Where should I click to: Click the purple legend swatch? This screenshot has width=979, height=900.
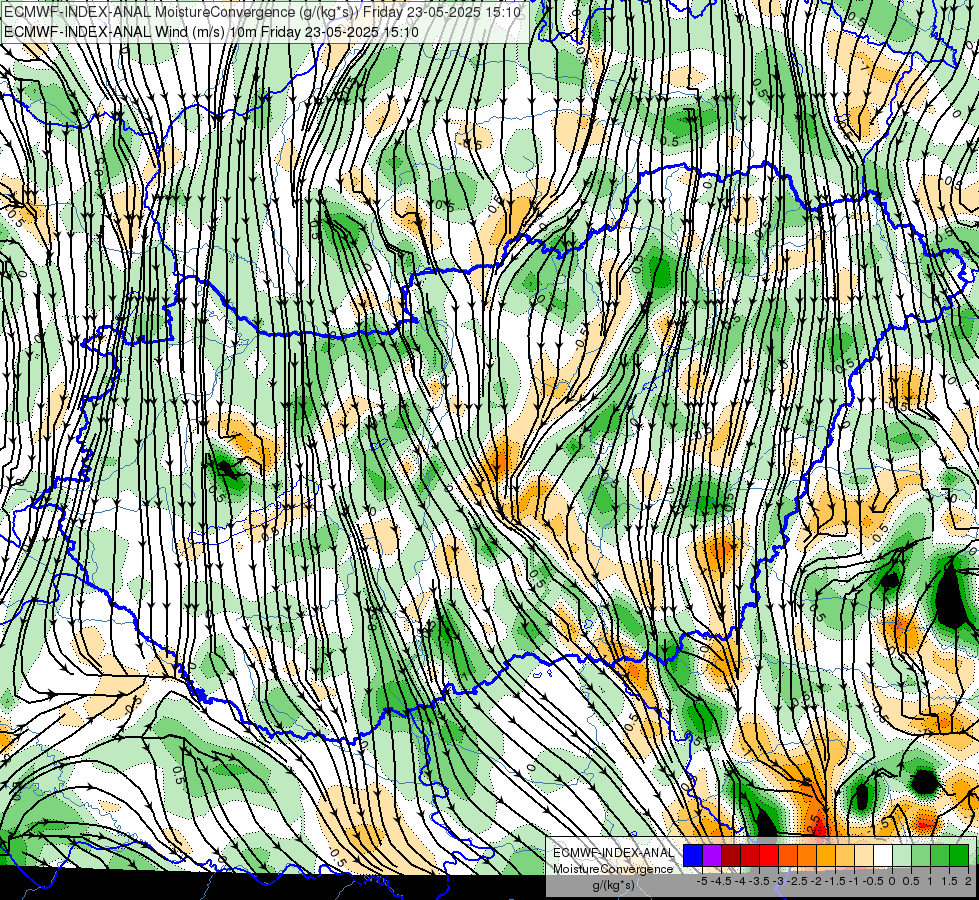tap(712, 855)
